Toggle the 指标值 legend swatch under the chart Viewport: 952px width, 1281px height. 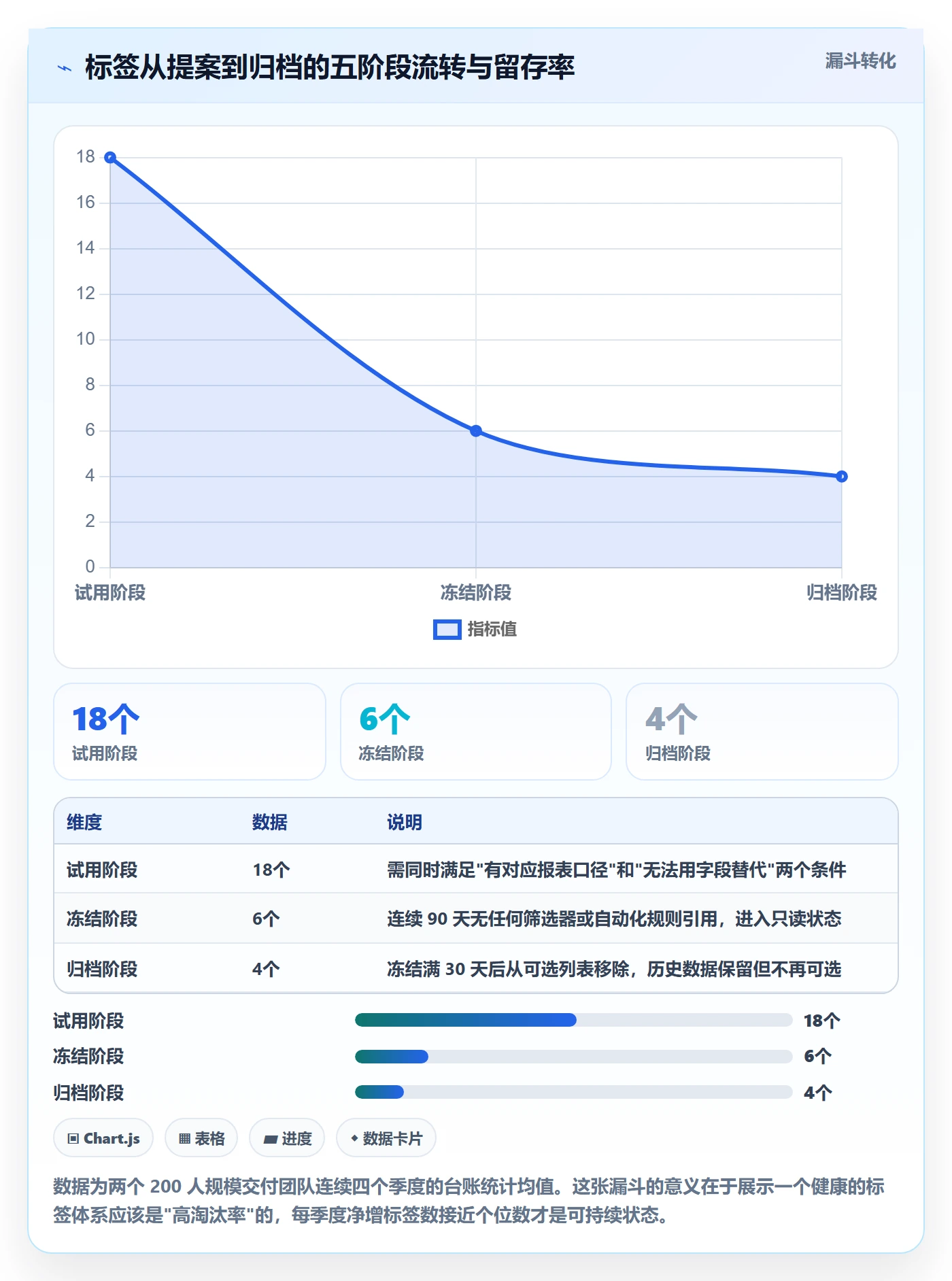click(x=447, y=630)
